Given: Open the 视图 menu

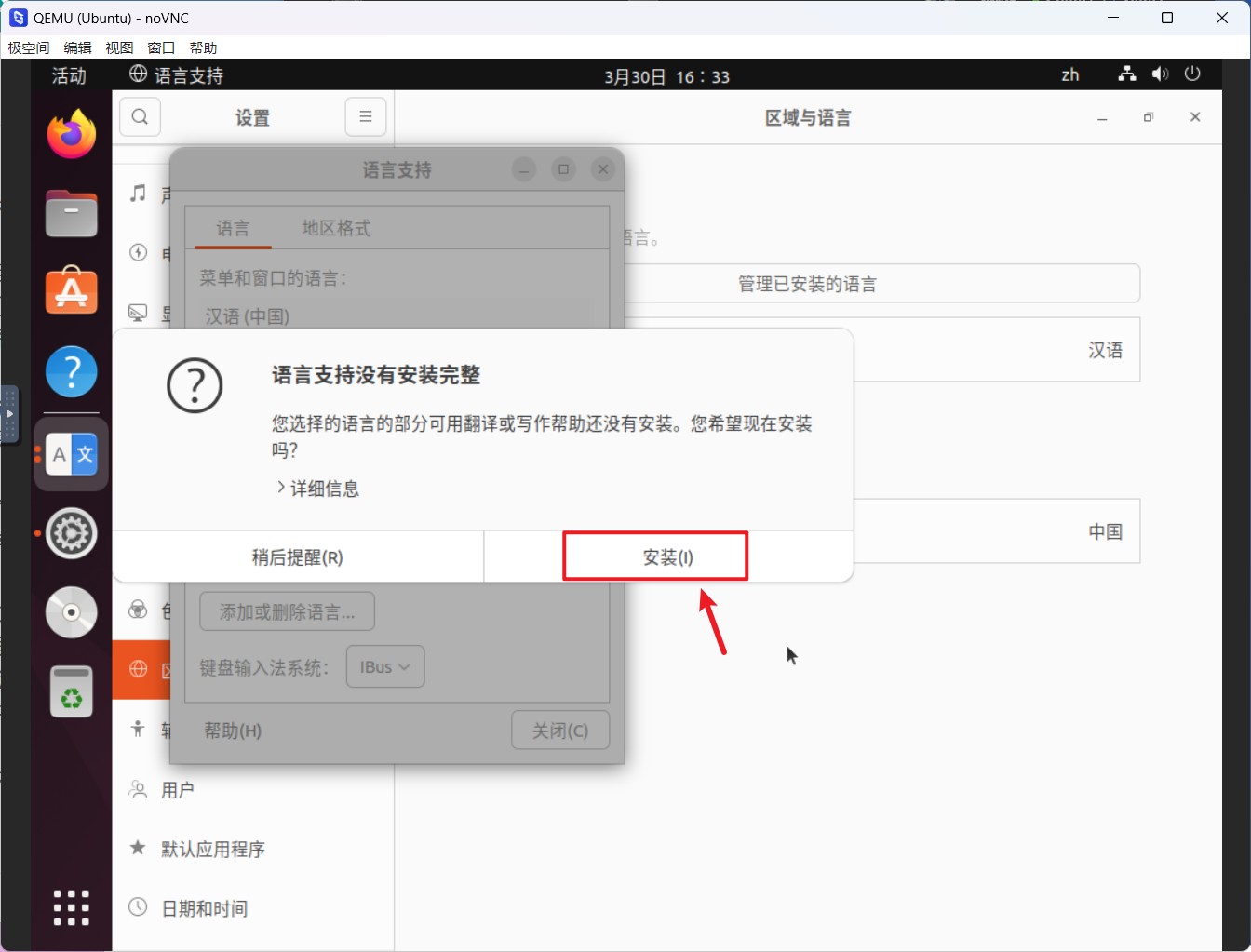Looking at the screenshot, I should point(119,47).
